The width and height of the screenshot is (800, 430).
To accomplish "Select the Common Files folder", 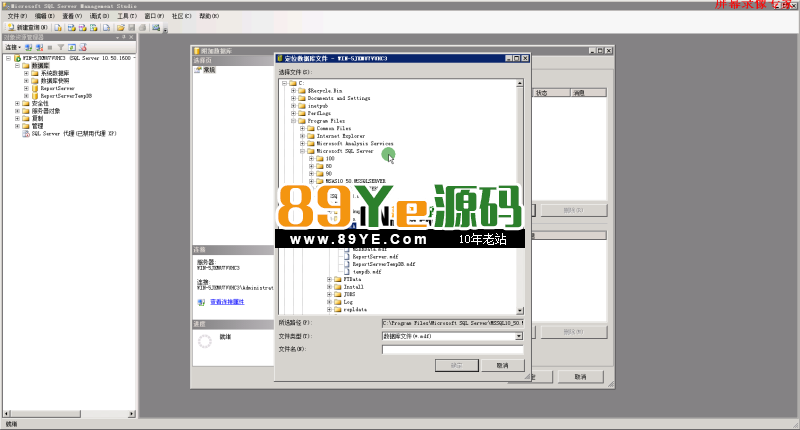I will (334, 129).
